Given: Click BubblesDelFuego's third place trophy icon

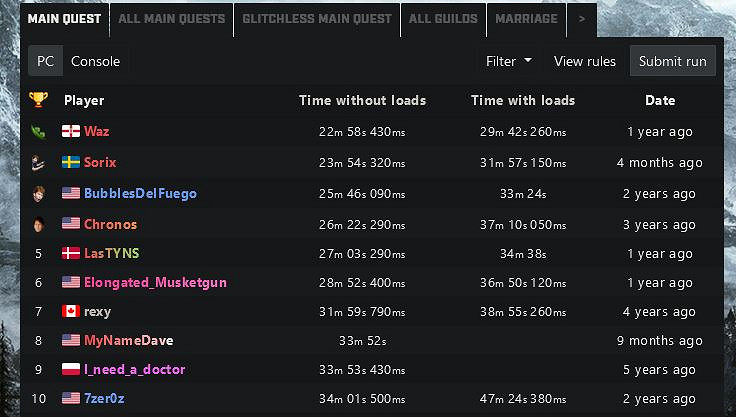Looking at the screenshot, I should pyautogui.click(x=38, y=194).
